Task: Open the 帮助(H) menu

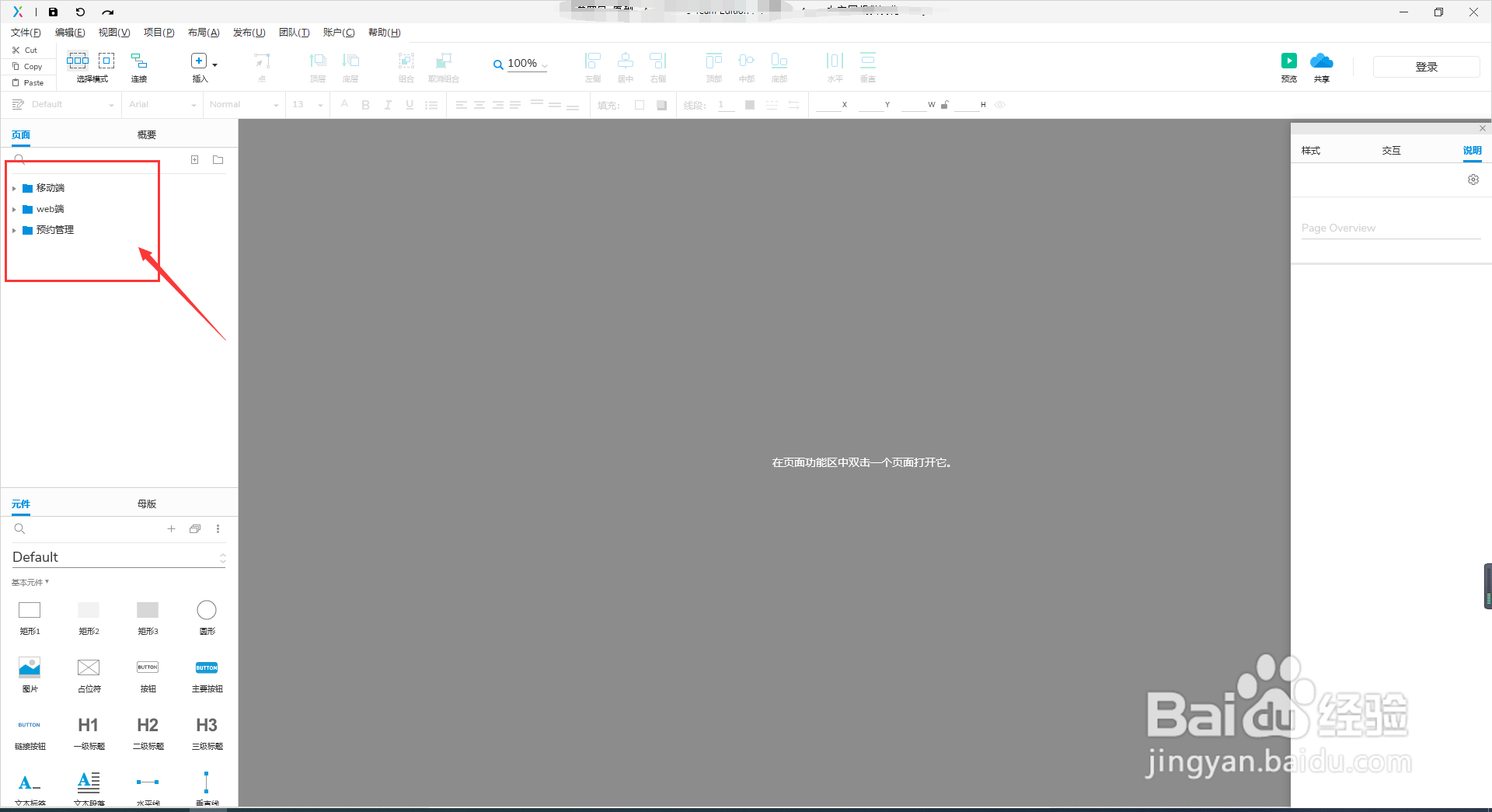Action: (385, 33)
